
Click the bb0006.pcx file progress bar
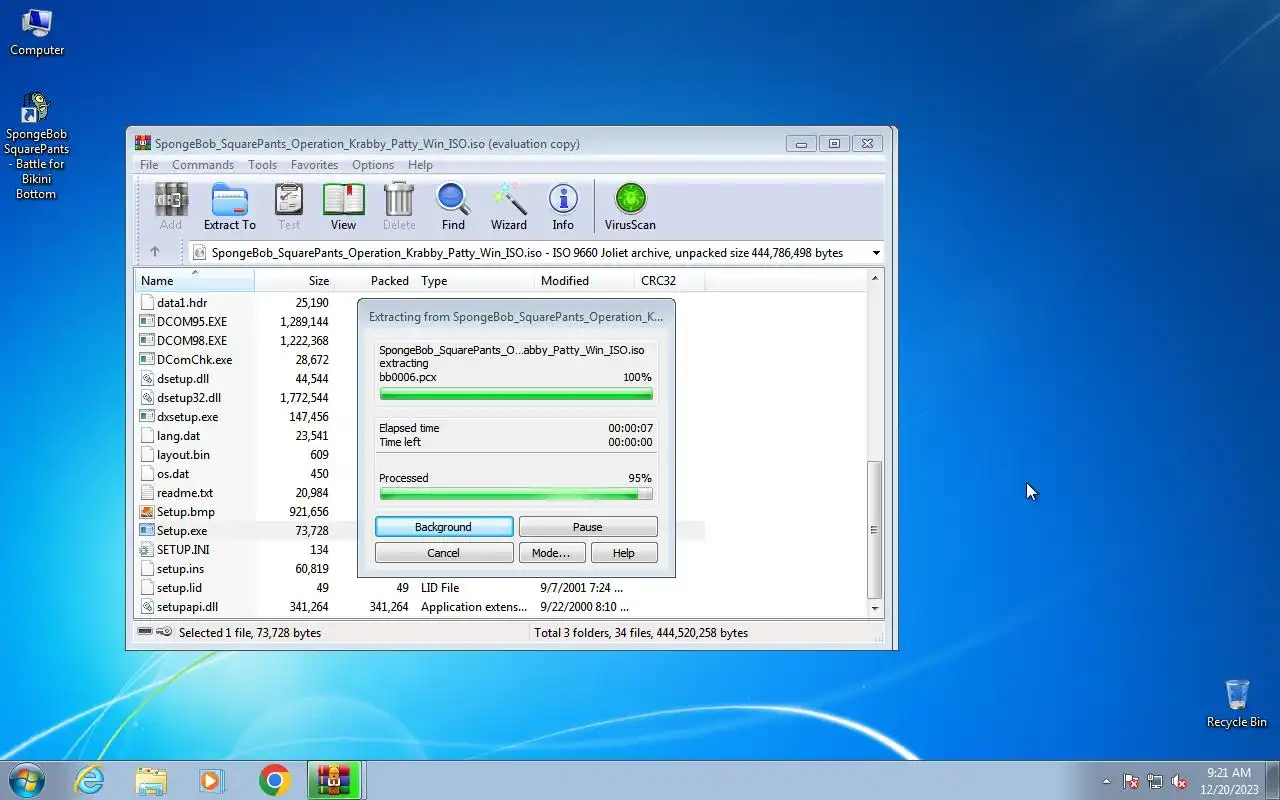click(x=516, y=394)
